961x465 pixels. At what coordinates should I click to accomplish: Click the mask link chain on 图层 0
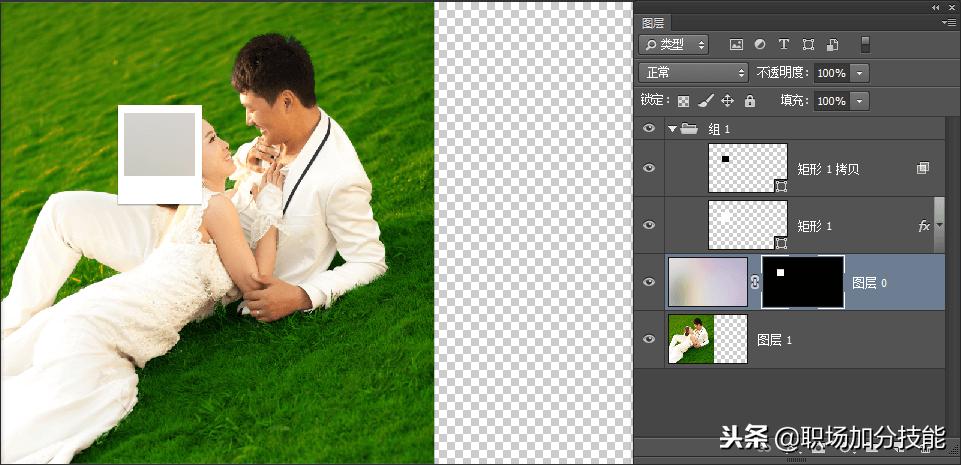pos(754,282)
